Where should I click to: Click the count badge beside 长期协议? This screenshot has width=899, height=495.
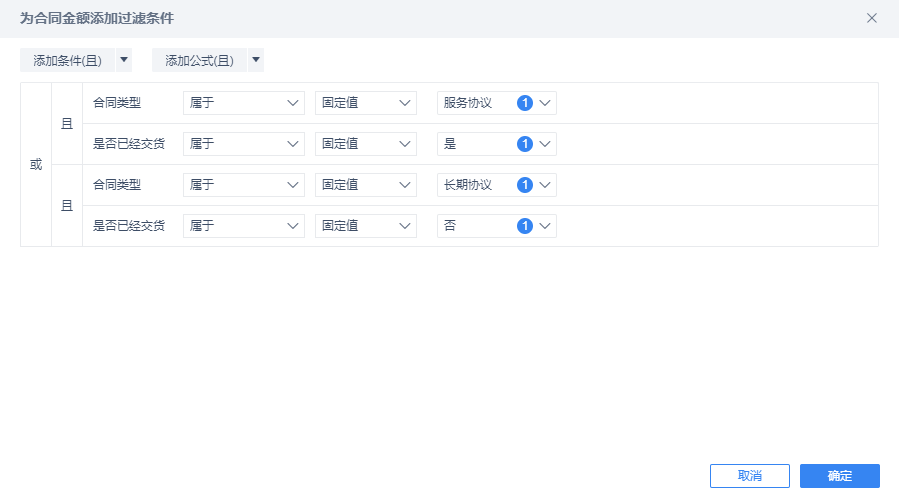pos(525,185)
